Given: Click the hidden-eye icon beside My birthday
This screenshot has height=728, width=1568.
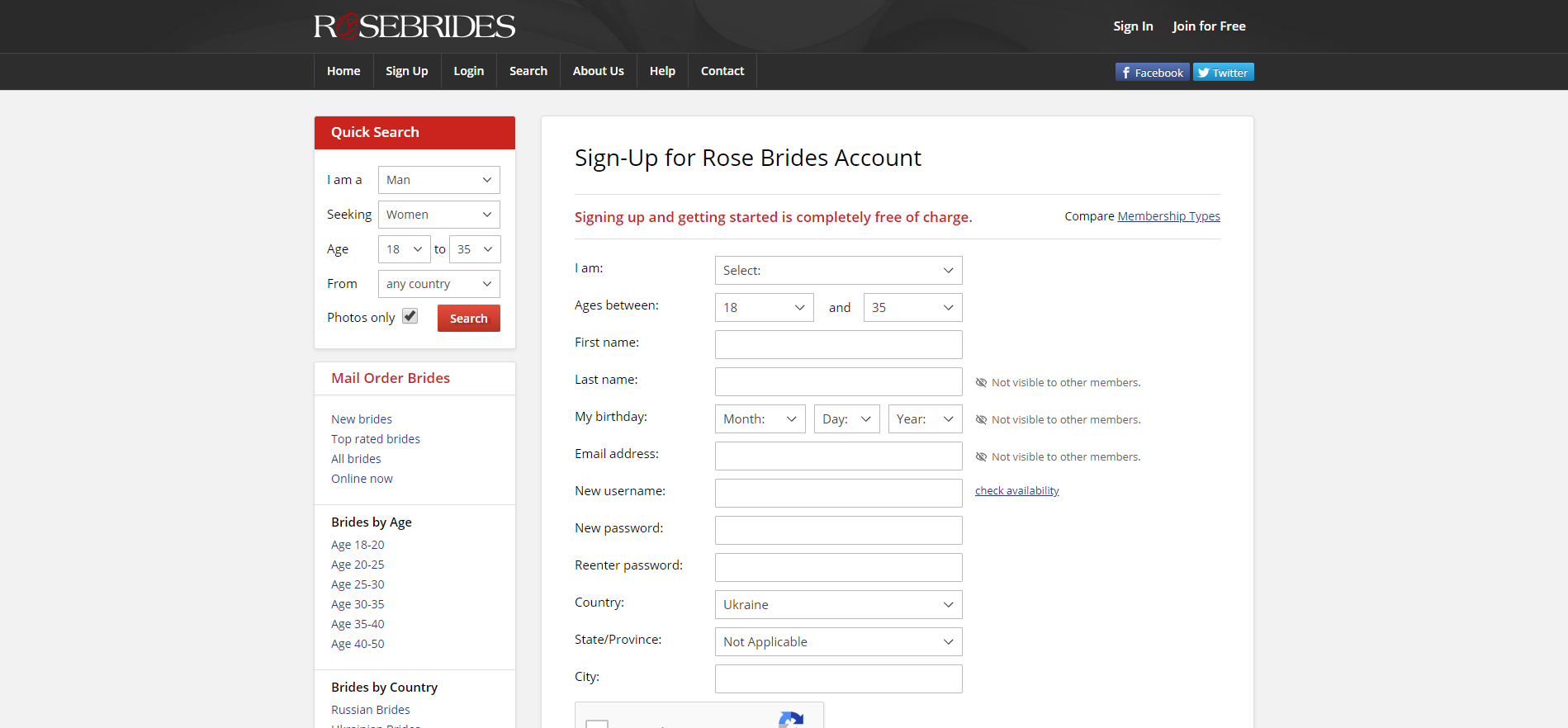Looking at the screenshot, I should [981, 419].
